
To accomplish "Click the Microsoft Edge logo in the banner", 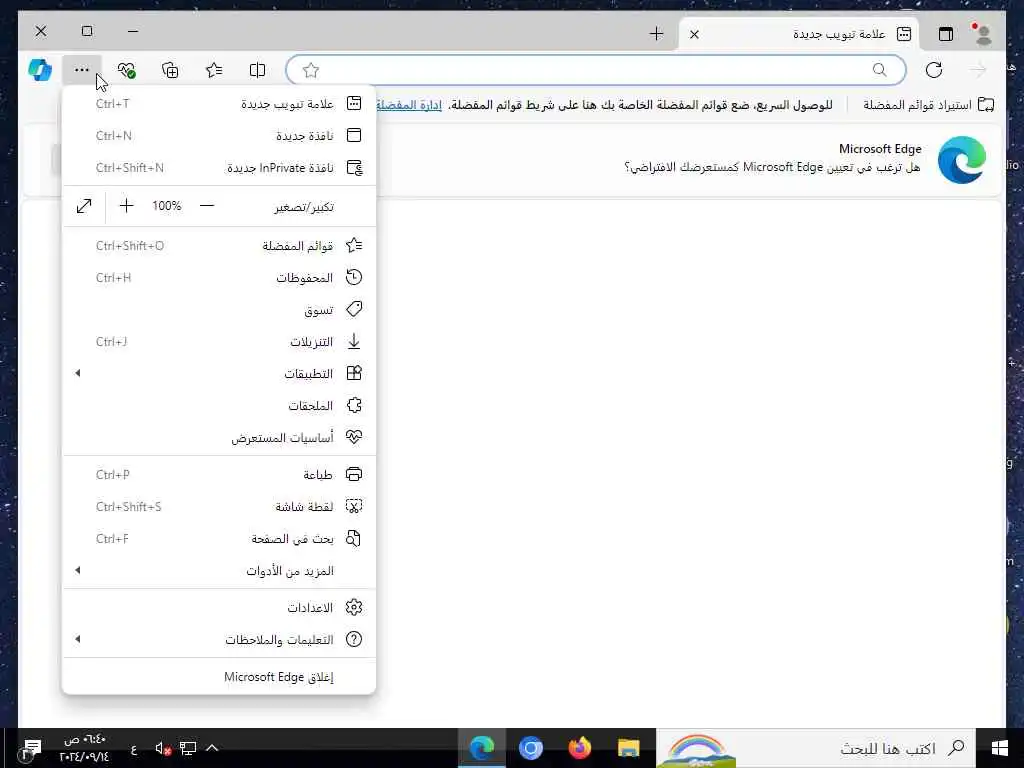I will (x=961, y=159).
